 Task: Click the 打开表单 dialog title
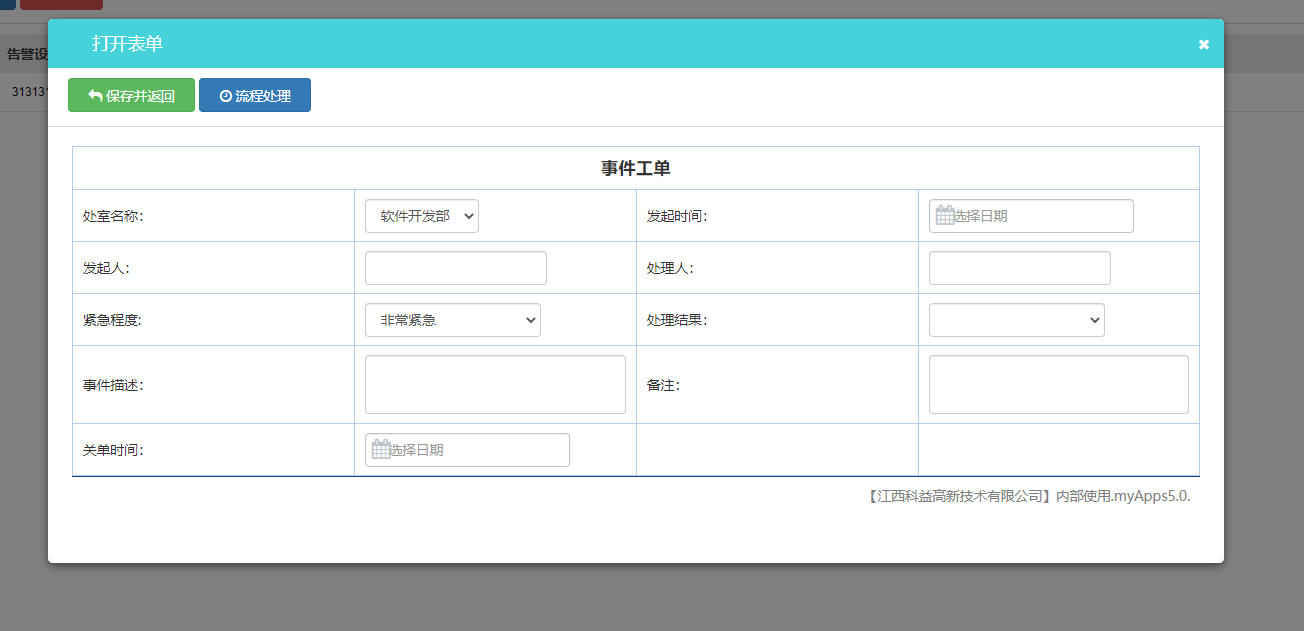tap(127, 44)
